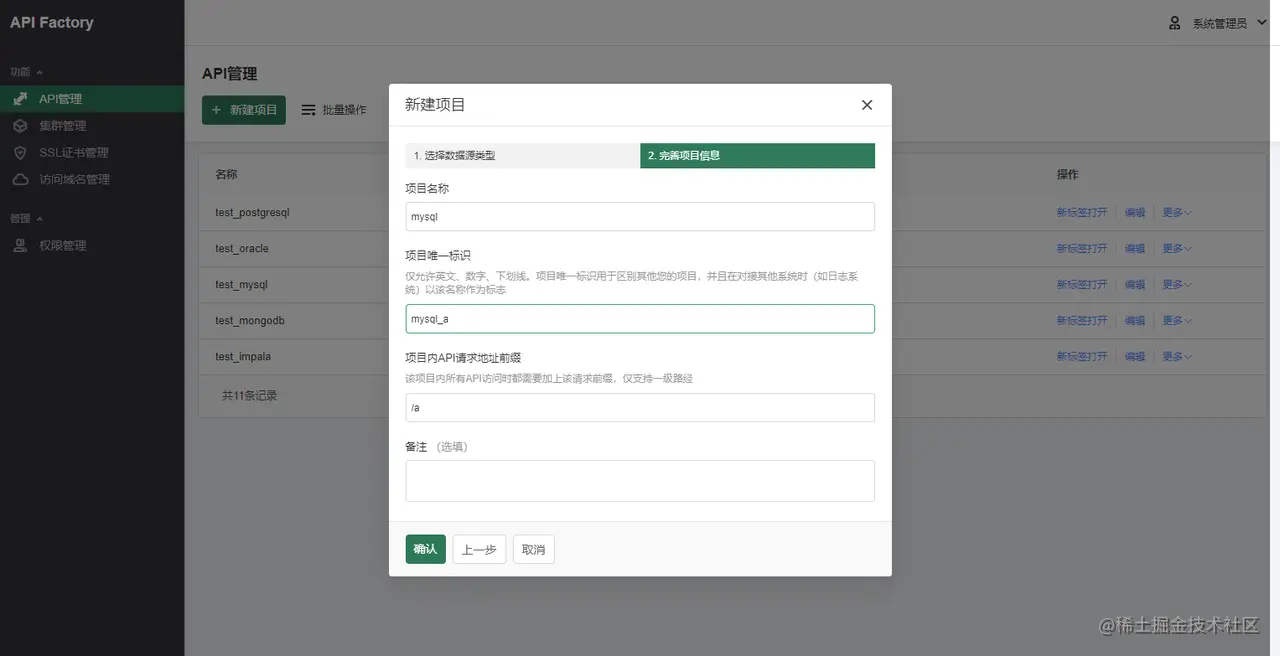1280x656 pixels.
Task: Click inside the 备注 remarks field
Action: coord(640,481)
